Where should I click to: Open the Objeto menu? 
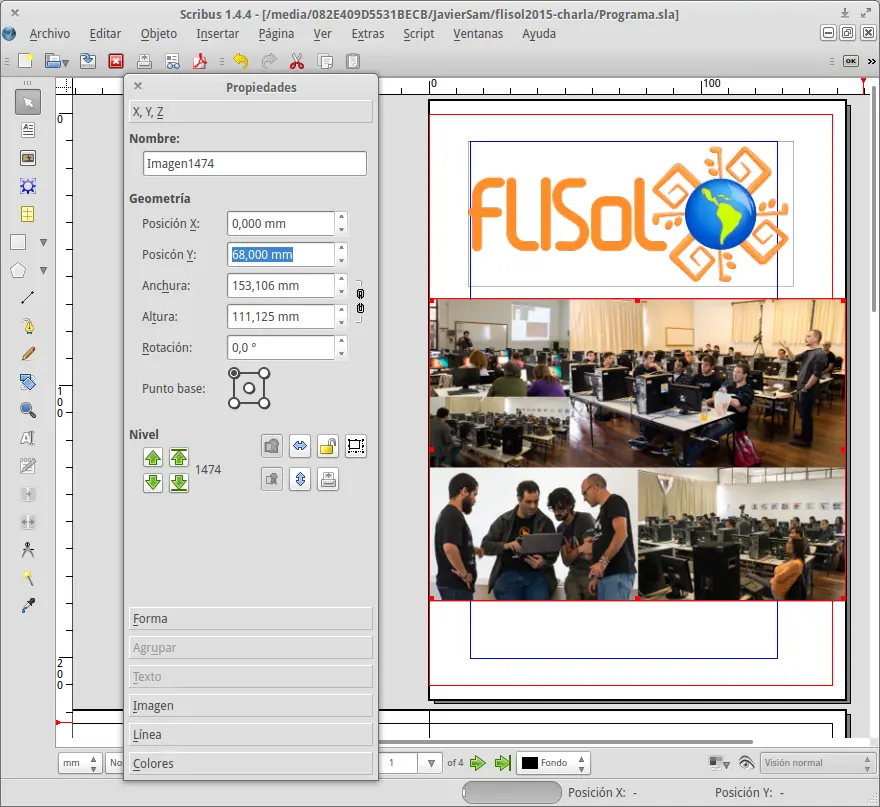pyautogui.click(x=159, y=34)
